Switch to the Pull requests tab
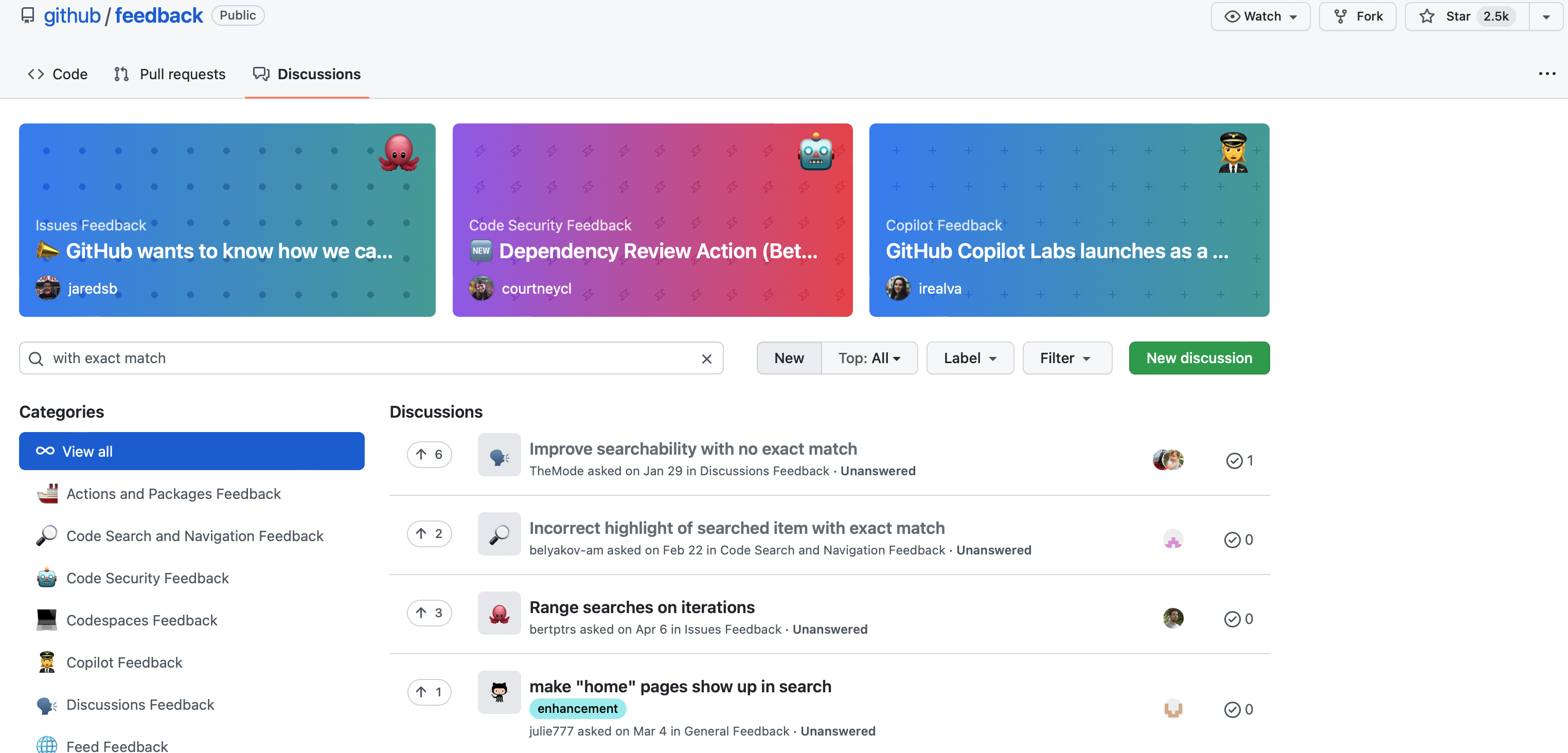This screenshot has height=753, width=1568. pyautogui.click(x=170, y=74)
